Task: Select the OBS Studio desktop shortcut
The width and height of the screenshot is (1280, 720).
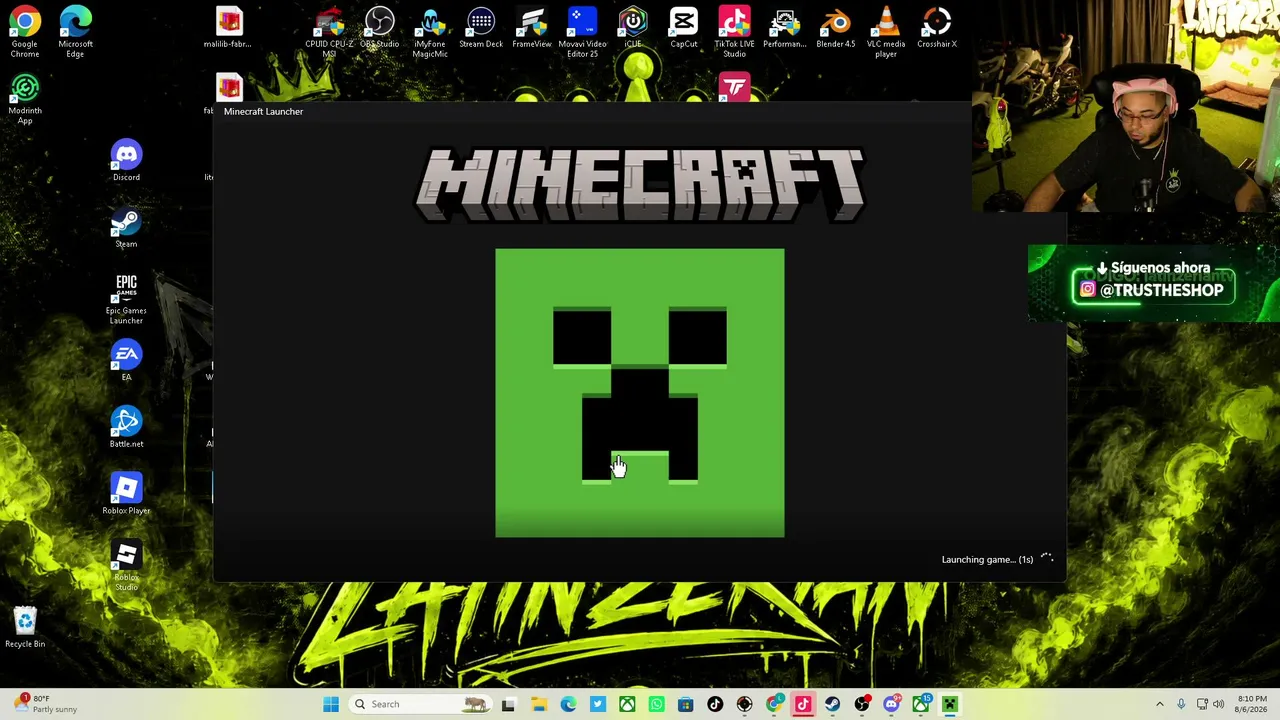Action: coord(380,27)
